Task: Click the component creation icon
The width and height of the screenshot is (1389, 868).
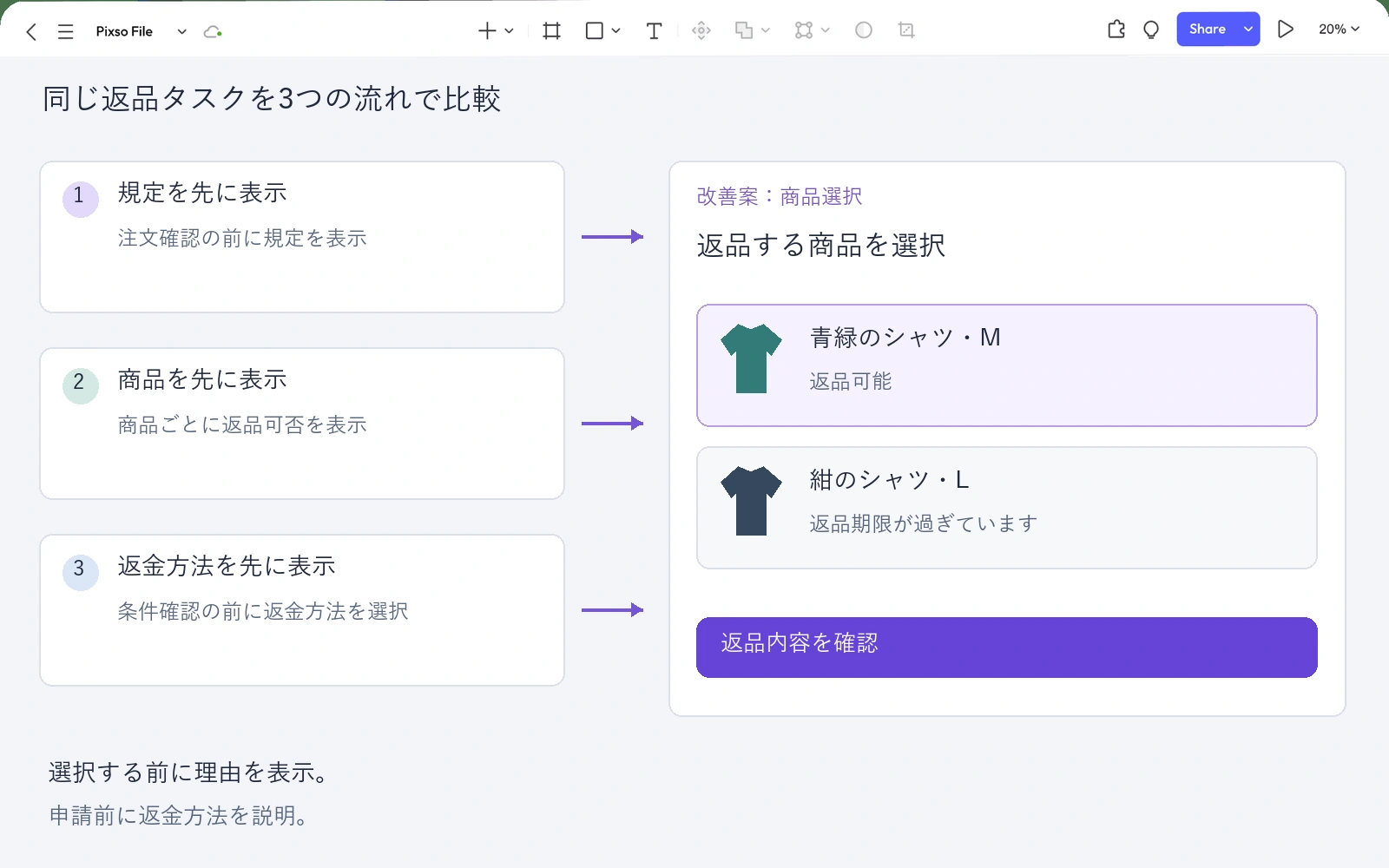Action: click(701, 31)
